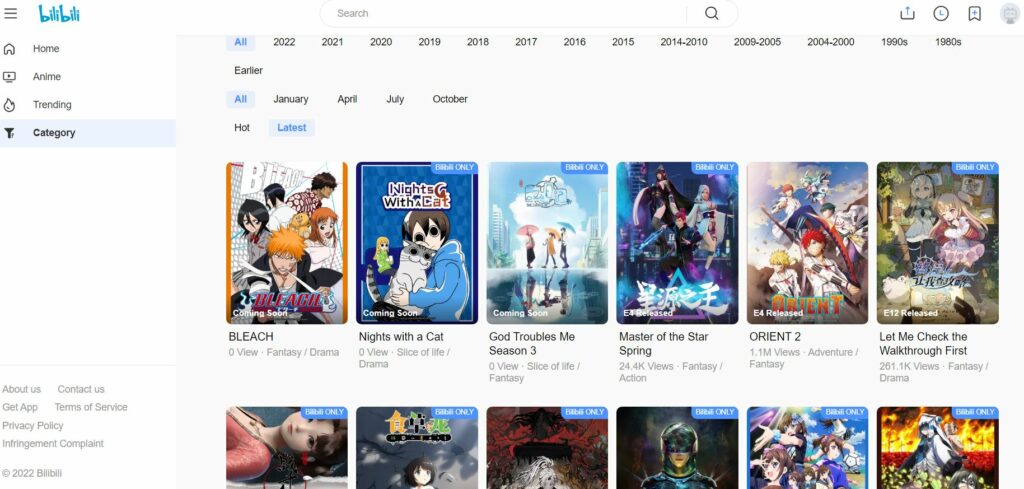Filter by year 2019
The image size is (1024, 489).
click(429, 42)
